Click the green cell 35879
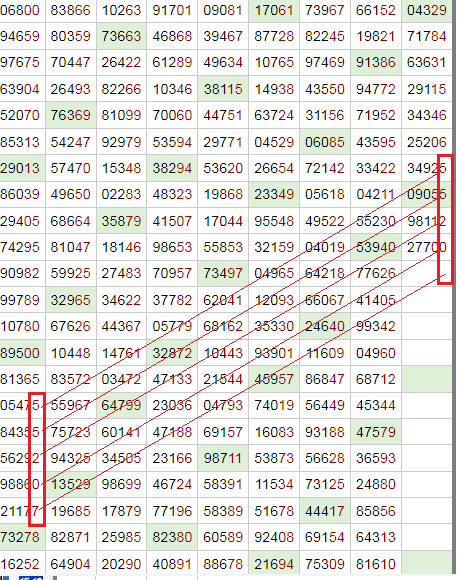This screenshot has width=458, height=580. 121,221
